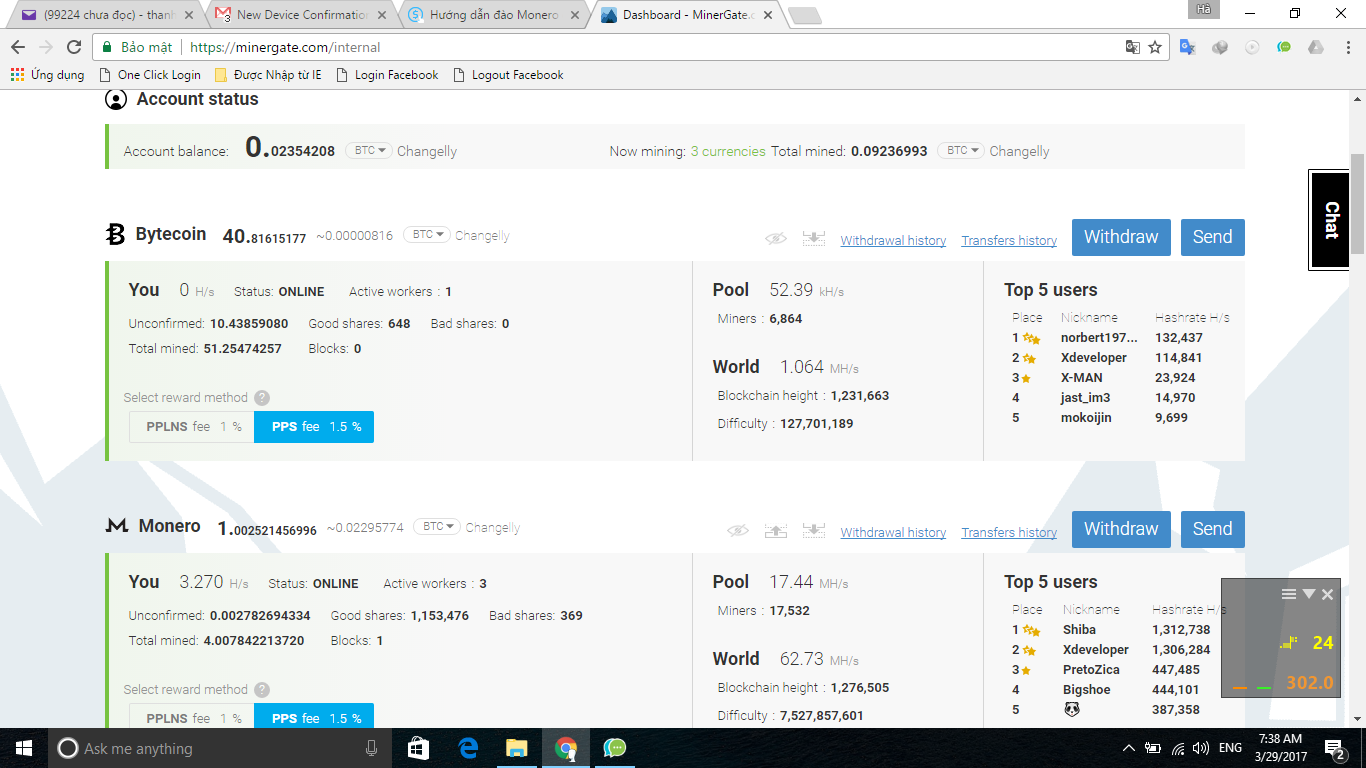Open help for Bytecoin reward method
Viewport: 1366px width, 768px height.
tap(262, 397)
